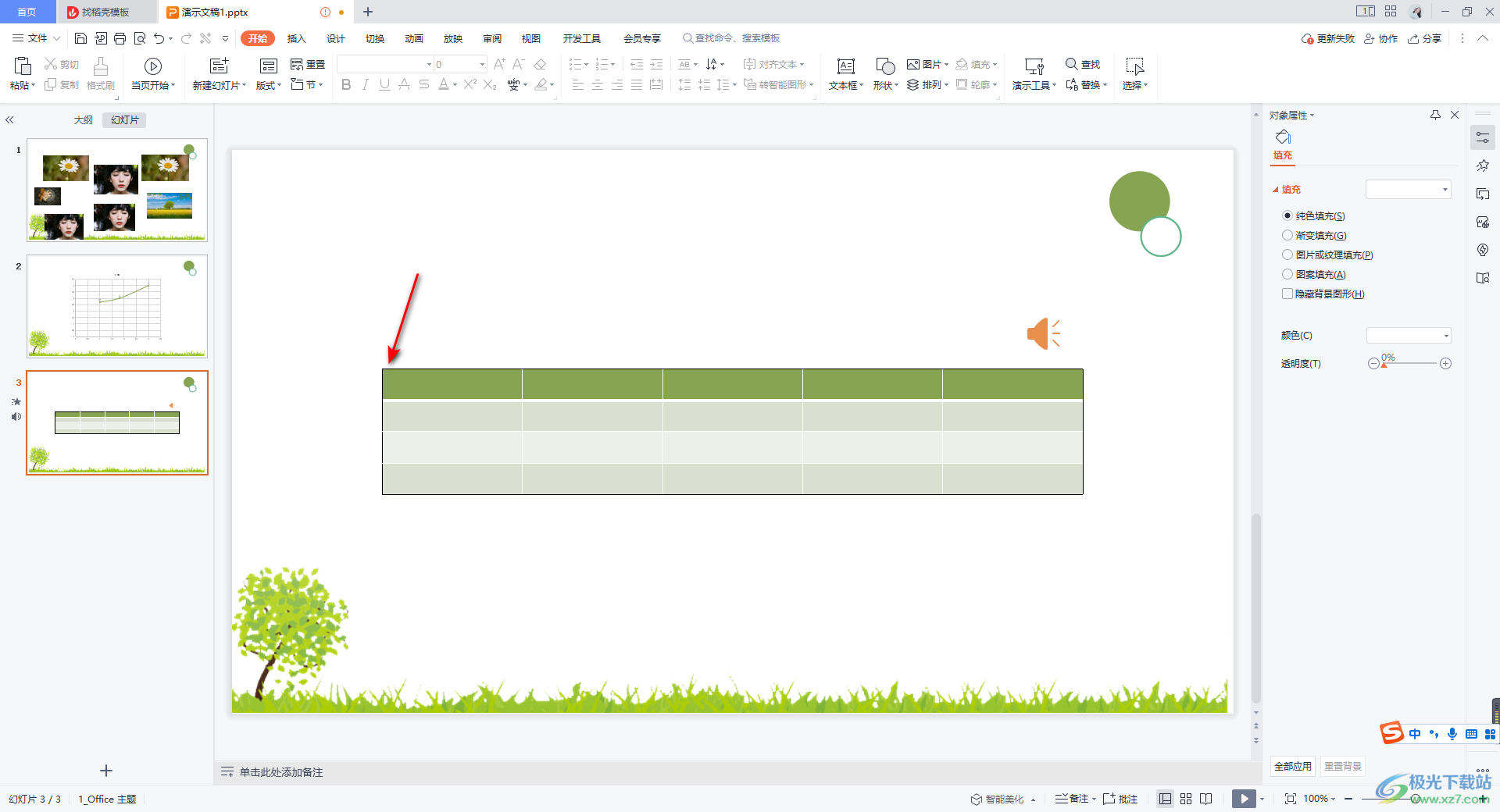Viewport: 1500px width, 812px height.
Task: Open the Color dropdown in fill panel
Action: (x=1409, y=336)
